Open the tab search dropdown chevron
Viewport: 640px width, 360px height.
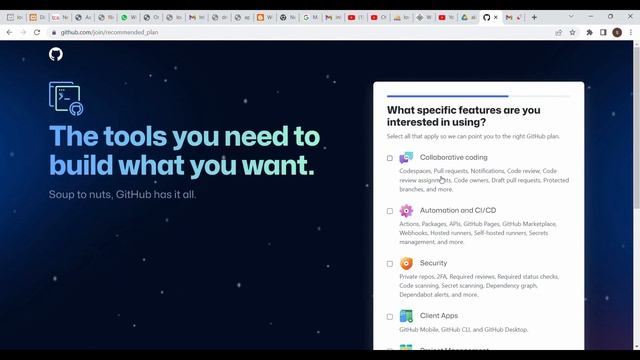(571, 17)
